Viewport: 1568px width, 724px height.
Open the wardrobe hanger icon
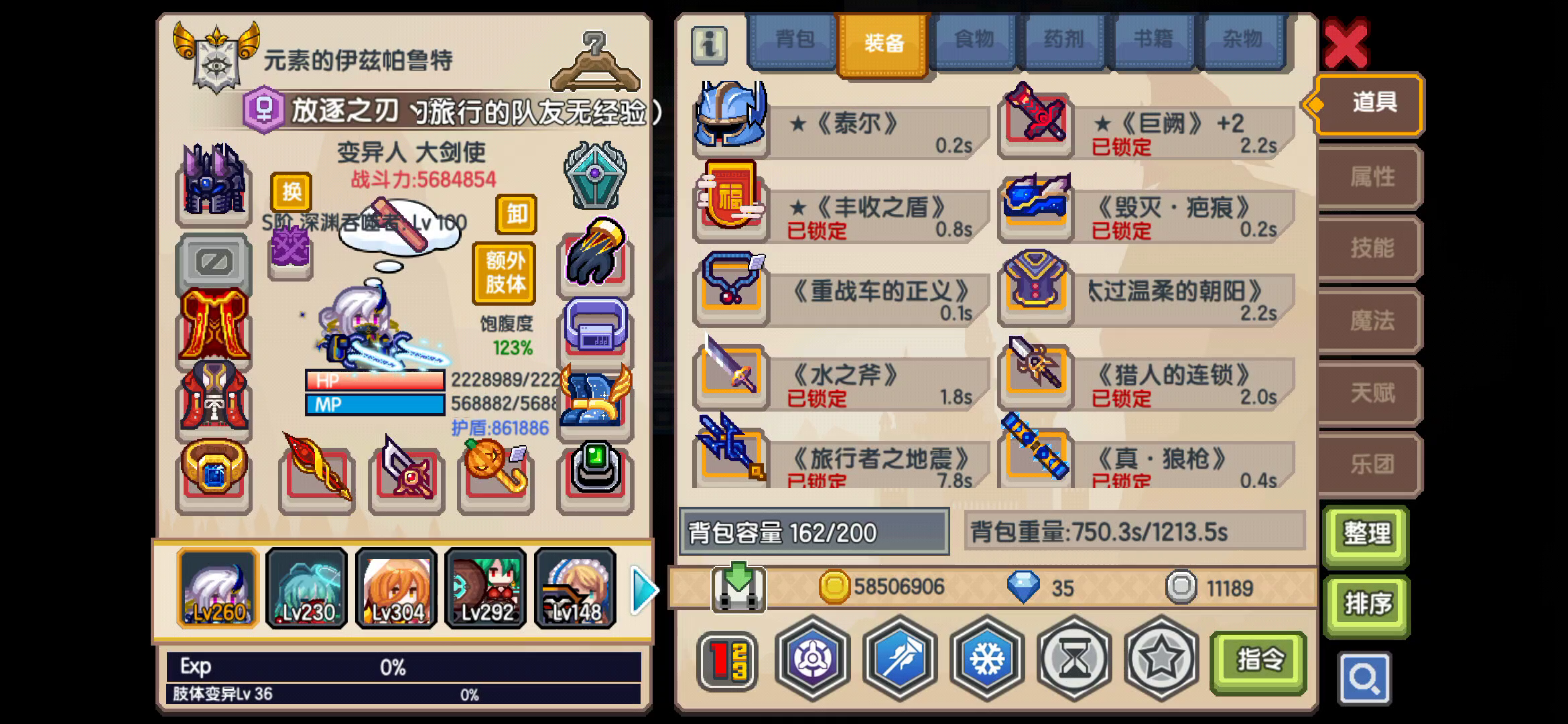595,62
